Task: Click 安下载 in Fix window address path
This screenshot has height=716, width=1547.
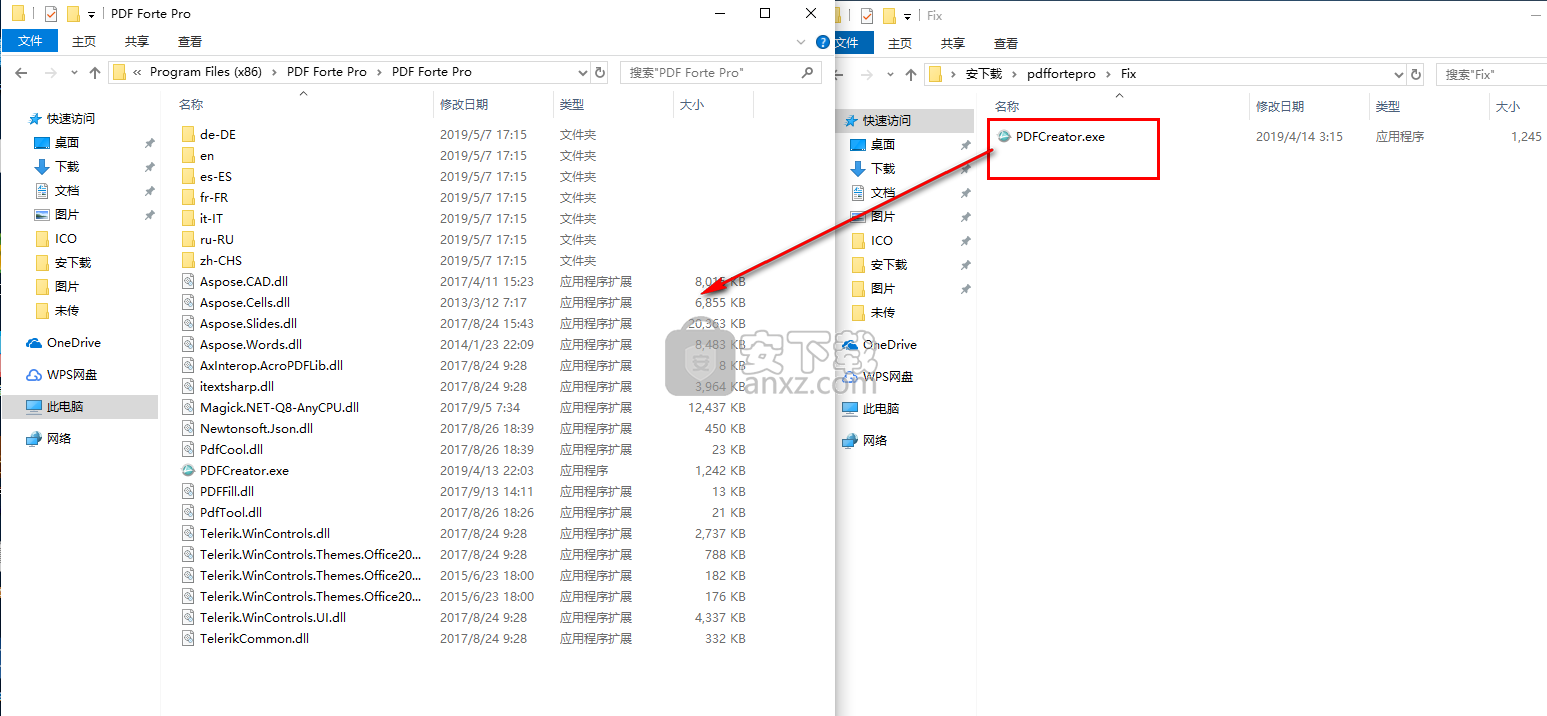Action: point(983,74)
